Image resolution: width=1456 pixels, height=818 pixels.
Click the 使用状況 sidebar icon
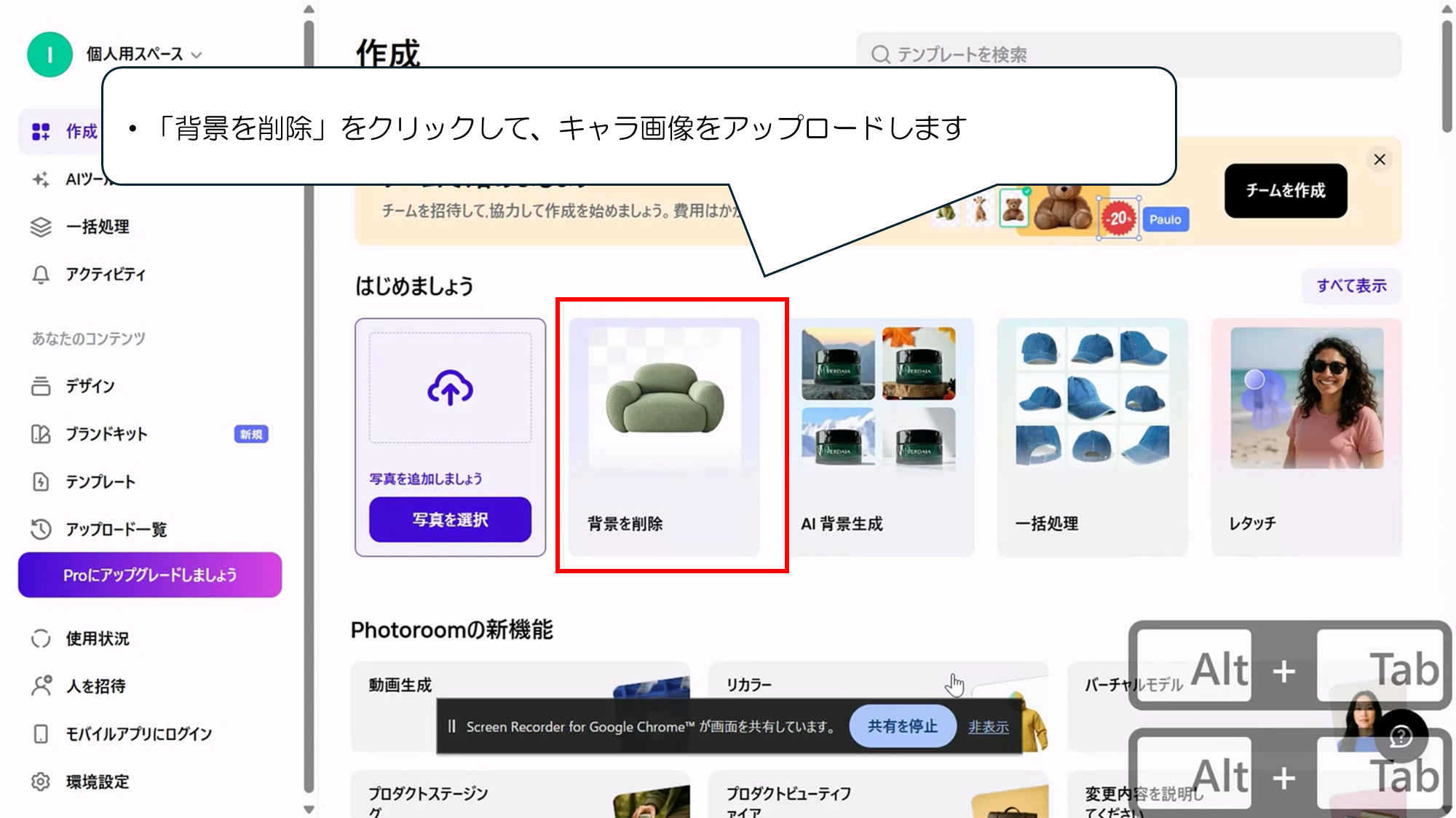(41, 639)
